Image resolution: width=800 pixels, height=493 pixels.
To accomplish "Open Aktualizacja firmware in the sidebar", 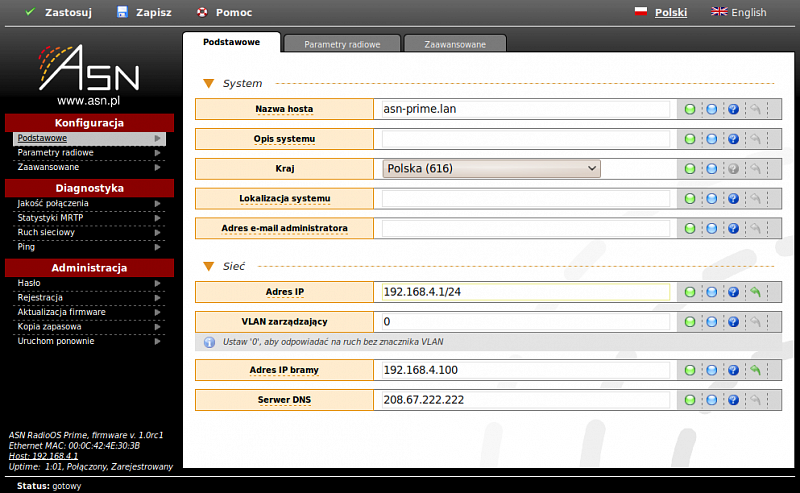I will [89, 312].
